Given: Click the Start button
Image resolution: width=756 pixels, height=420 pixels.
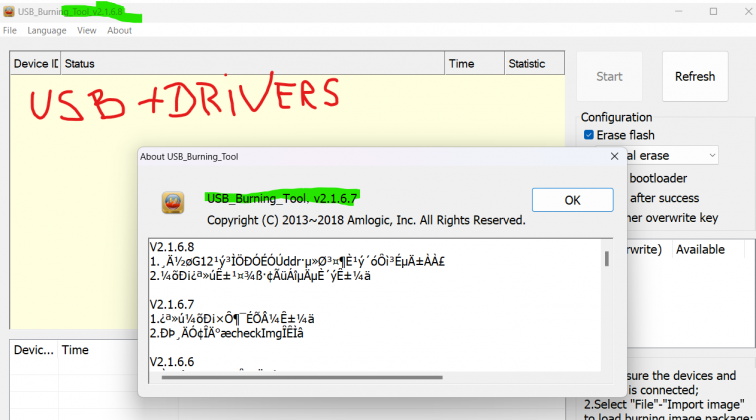Looking at the screenshot, I should tap(609, 77).
